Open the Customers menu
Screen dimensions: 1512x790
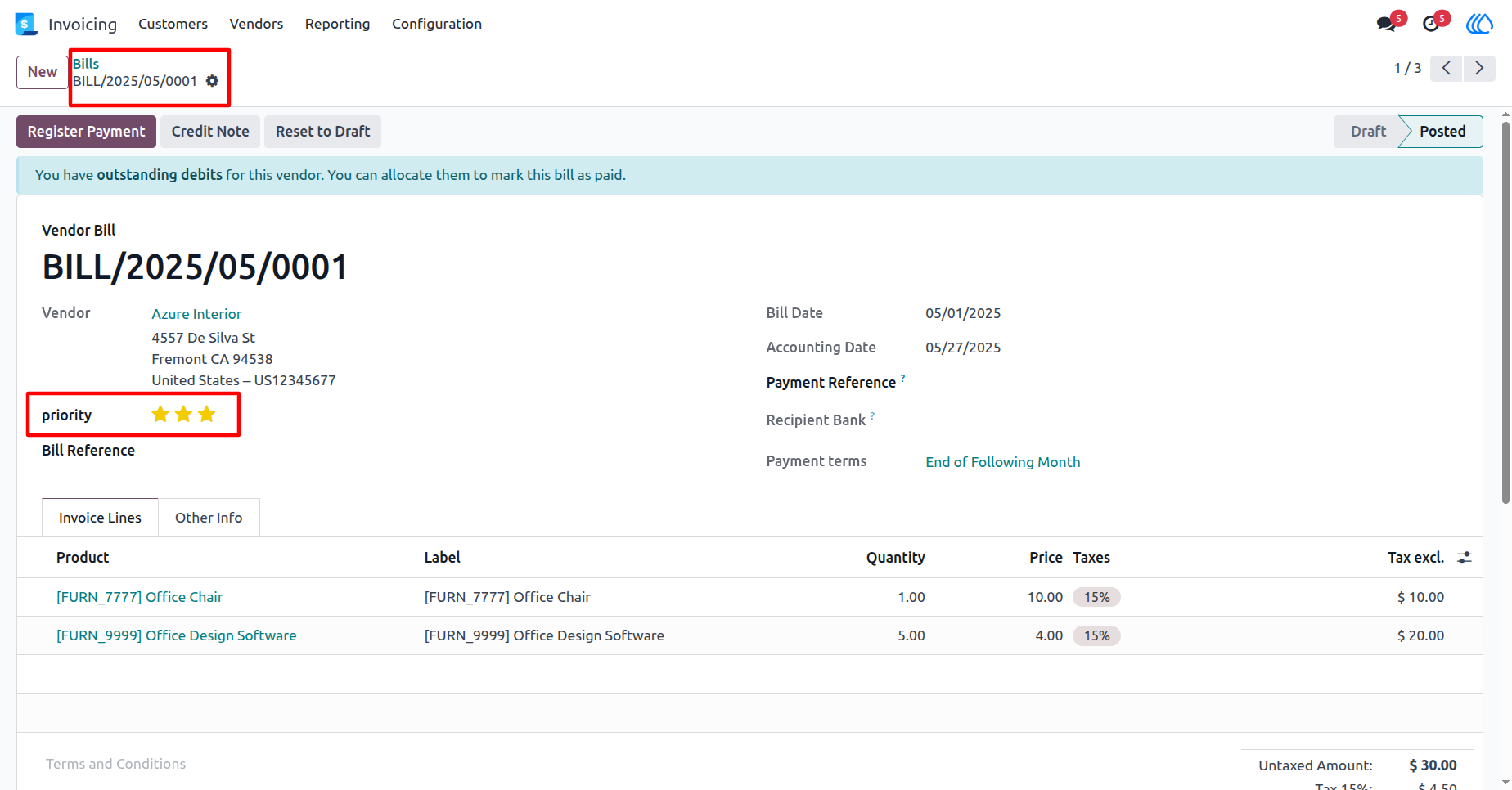pyautogui.click(x=173, y=24)
